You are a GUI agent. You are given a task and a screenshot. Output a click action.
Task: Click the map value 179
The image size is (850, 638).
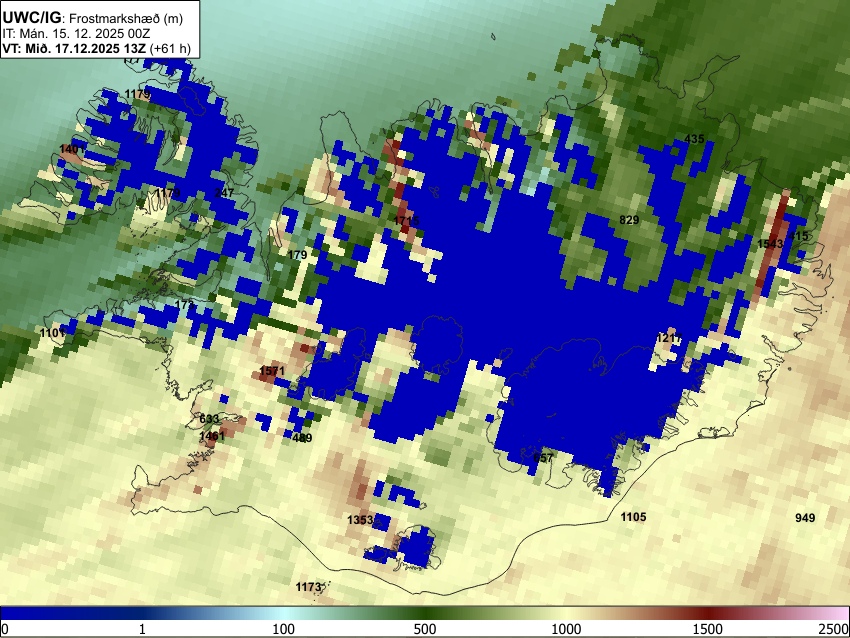point(297,255)
